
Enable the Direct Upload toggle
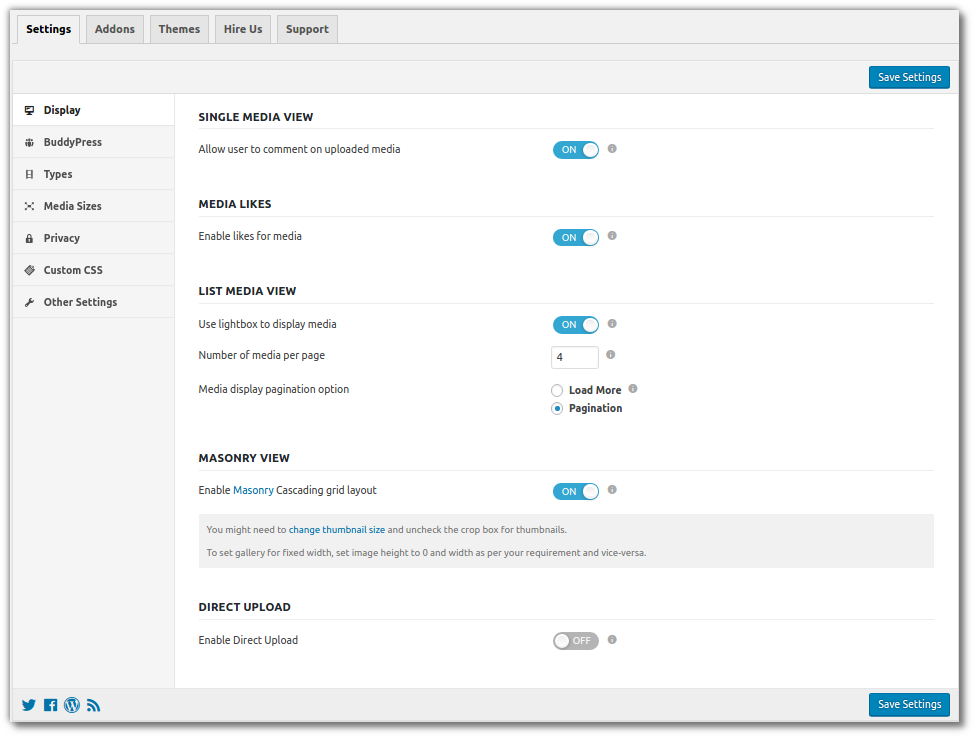pyautogui.click(x=576, y=641)
